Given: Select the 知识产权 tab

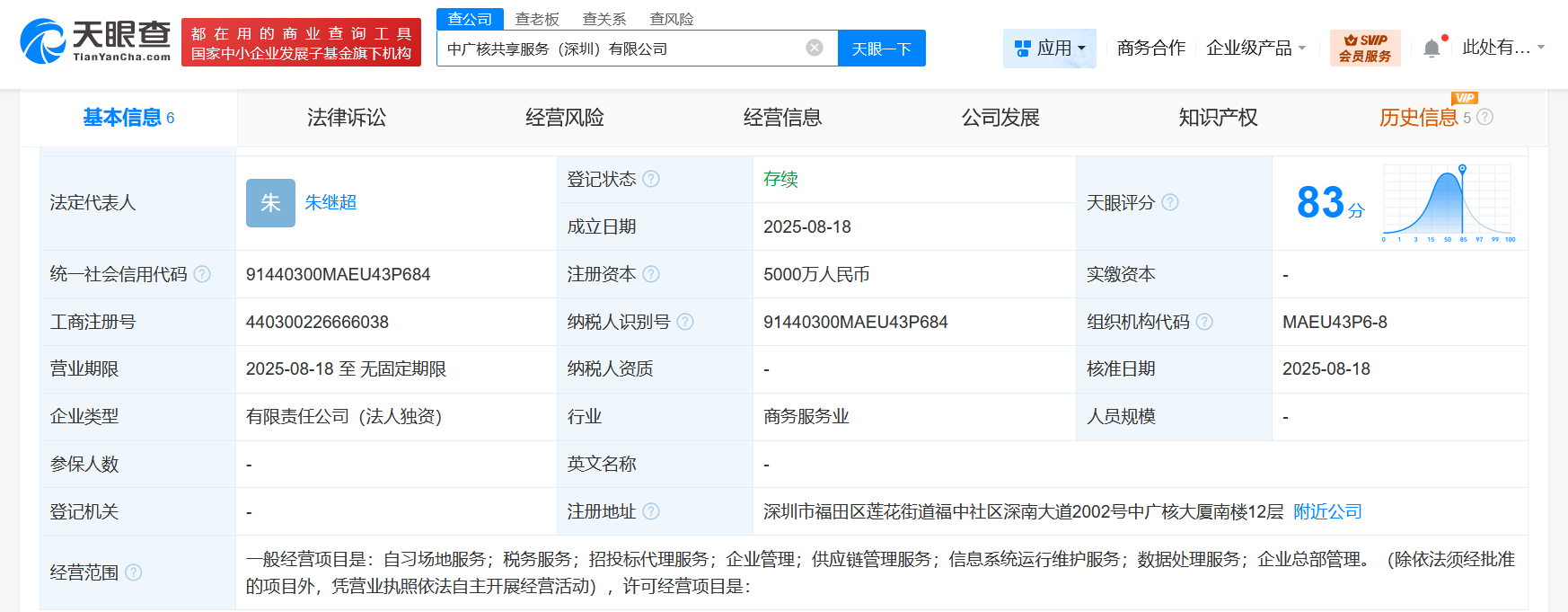Looking at the screenshot, I should click(1219, 118).
